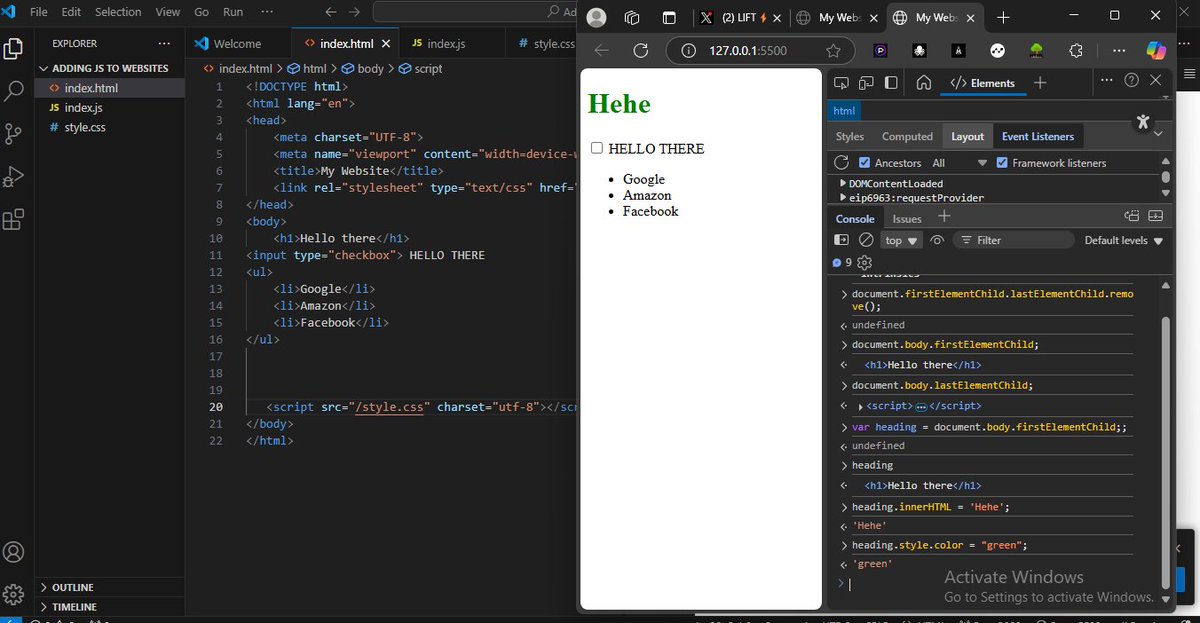
Task: Open the Issues drawer tab
Action: [907, 218]
